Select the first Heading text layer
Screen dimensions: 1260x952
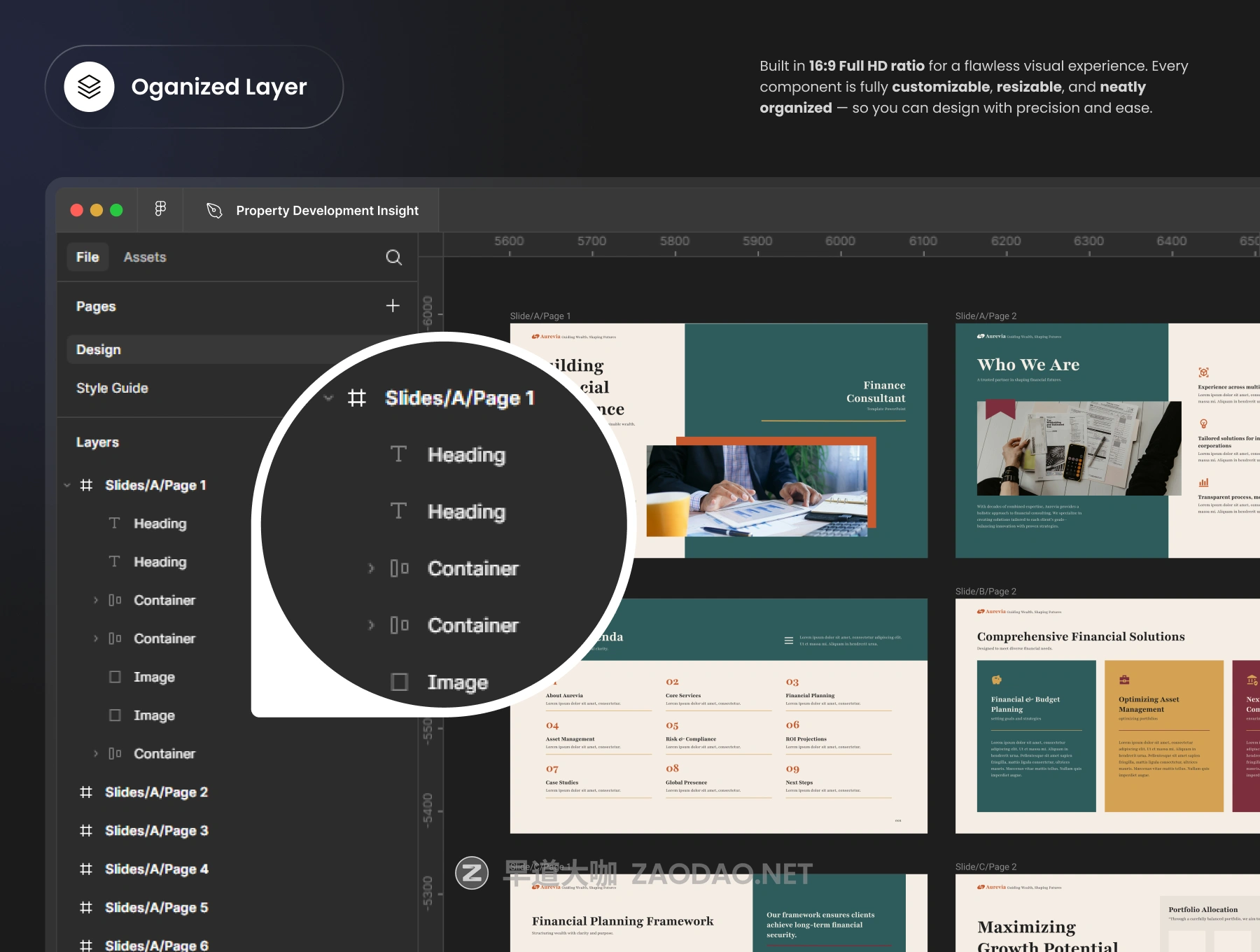[160, 524]
